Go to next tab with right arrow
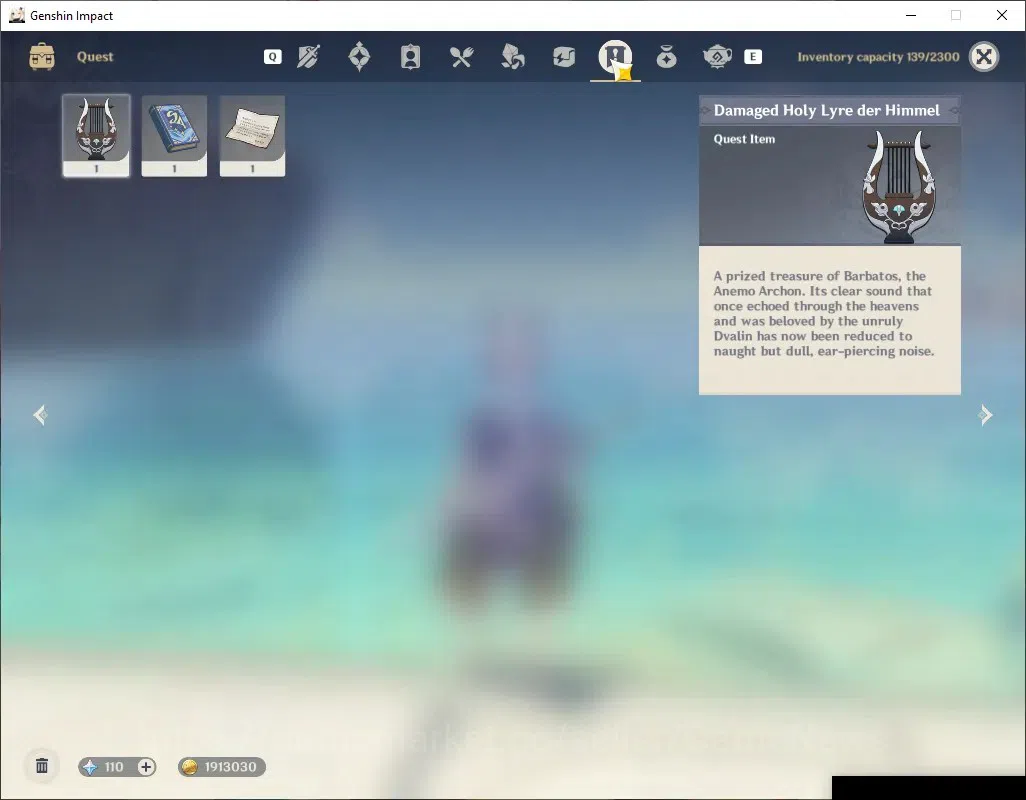1026x800 pixels. pyautogui.click(x=985, y=415)
